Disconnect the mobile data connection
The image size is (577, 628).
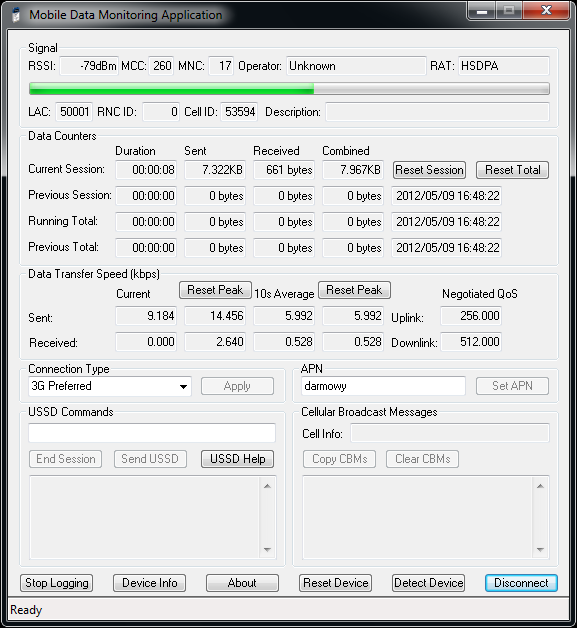(521, 583)
